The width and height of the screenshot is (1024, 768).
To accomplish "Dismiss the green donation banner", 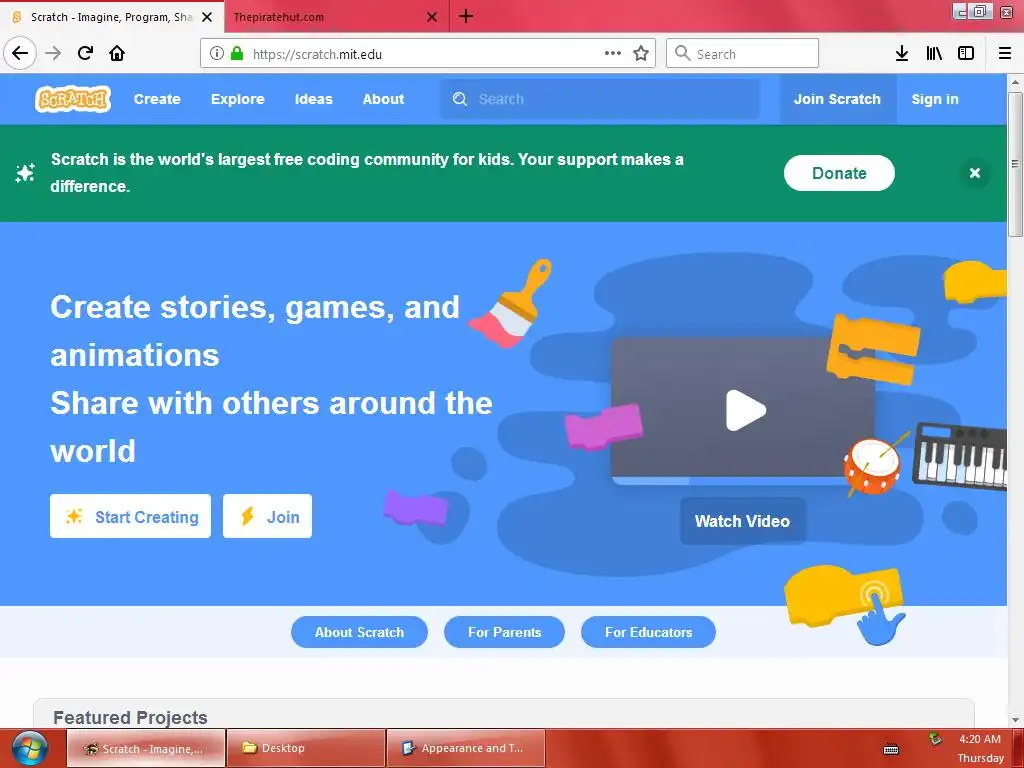I will [974, 173].
